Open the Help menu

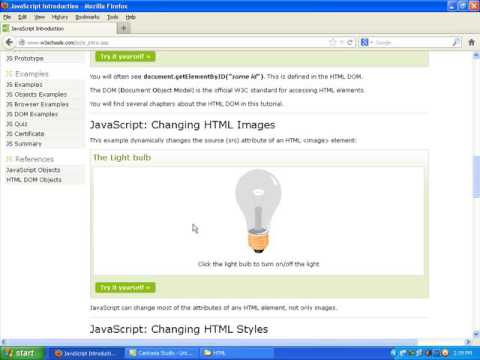[x=131, y=17]
